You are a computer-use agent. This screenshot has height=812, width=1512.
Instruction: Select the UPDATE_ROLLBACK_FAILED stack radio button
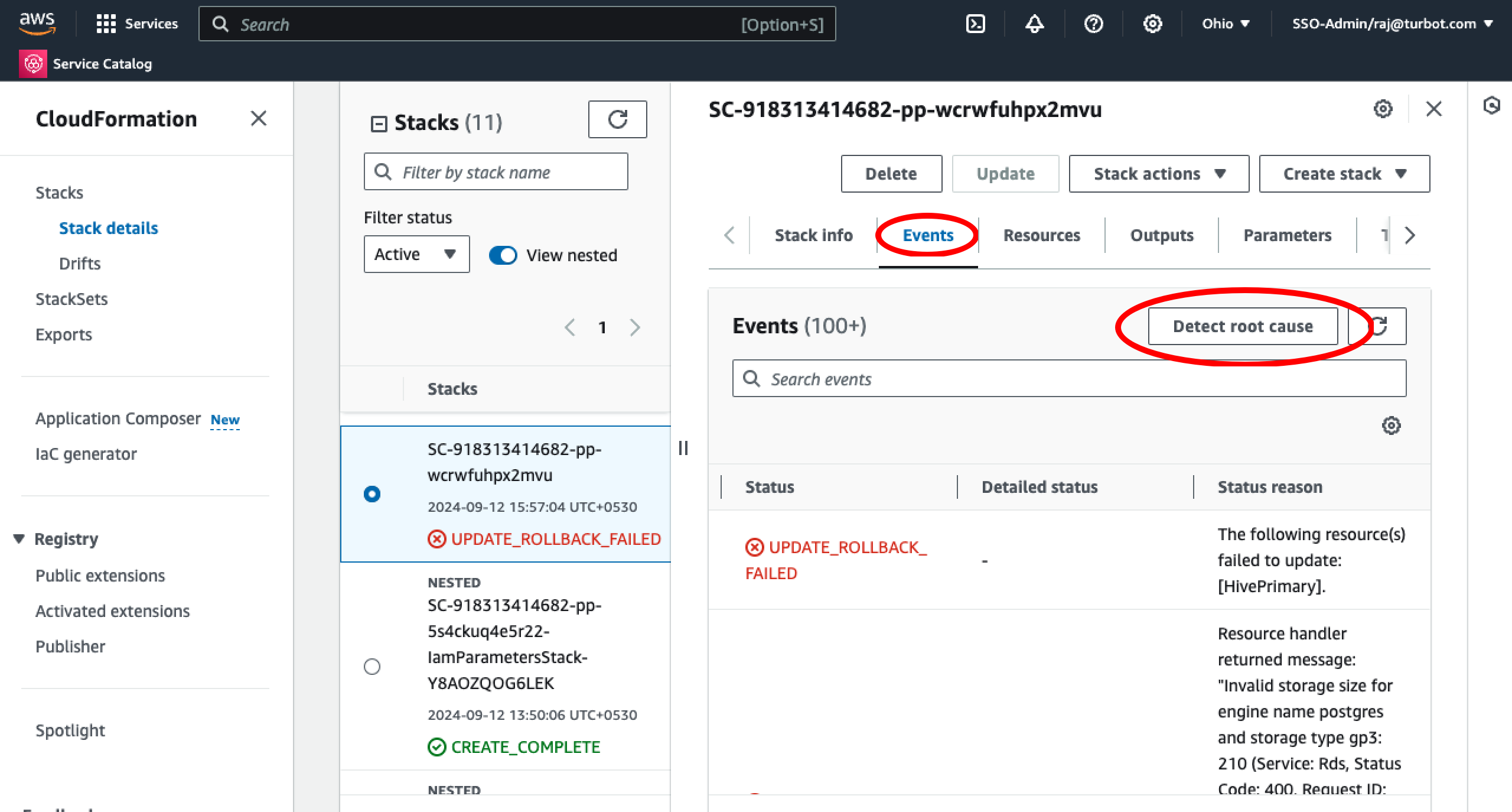click(372, 494)
